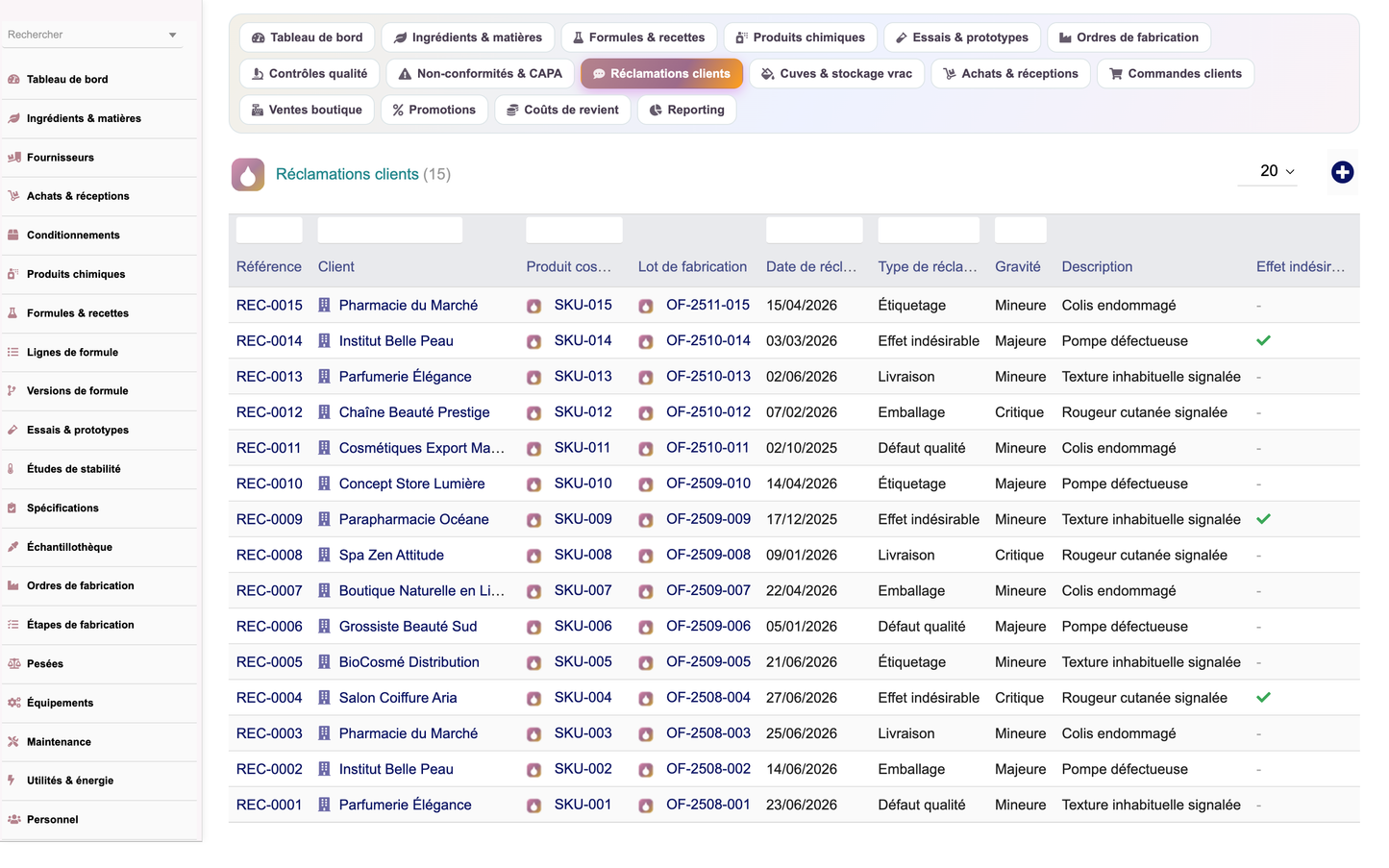Click the plus icon to add a réclamation
The width and height of the screenshot is (1389, 868).
pos(1342,172)
